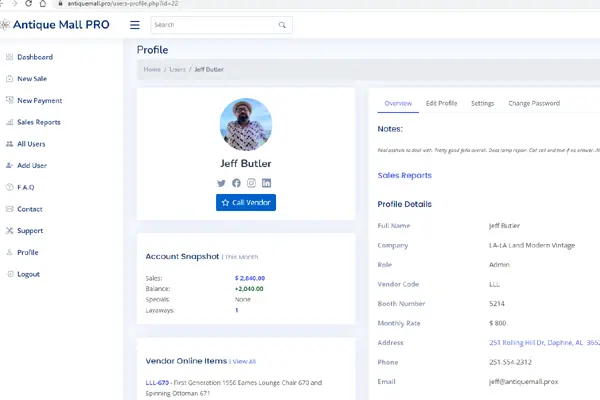
Task: Click Jeff Butler's profile photo
Action: click(246, 124)
